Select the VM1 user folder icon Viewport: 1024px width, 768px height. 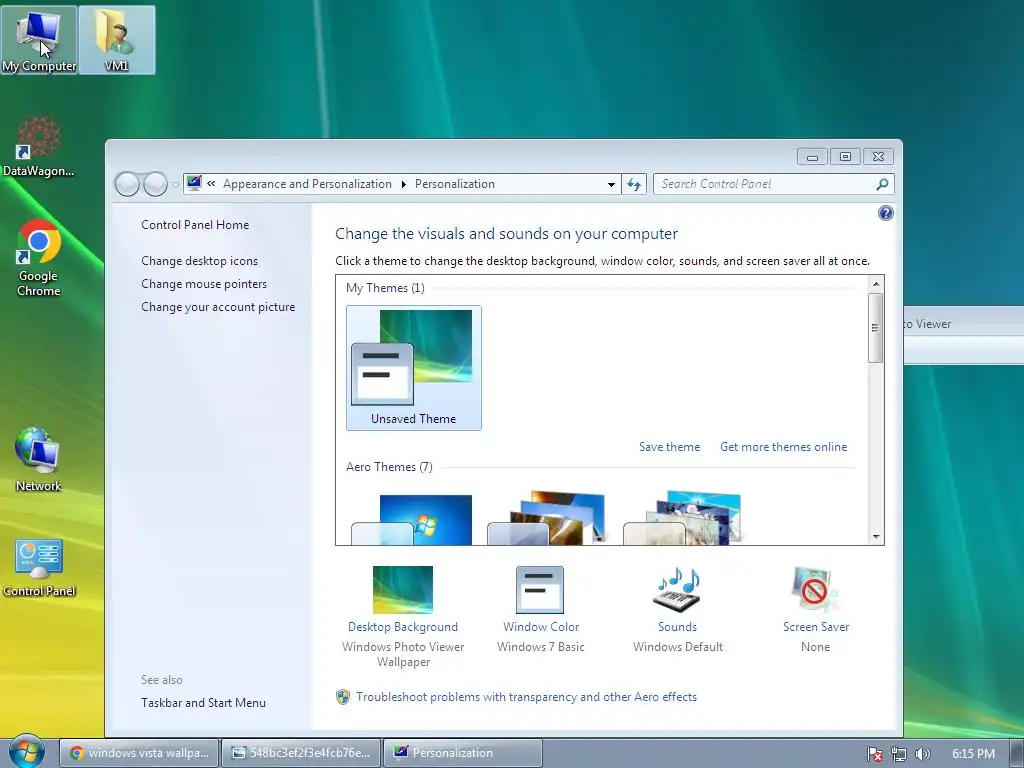tap(116, 40)
